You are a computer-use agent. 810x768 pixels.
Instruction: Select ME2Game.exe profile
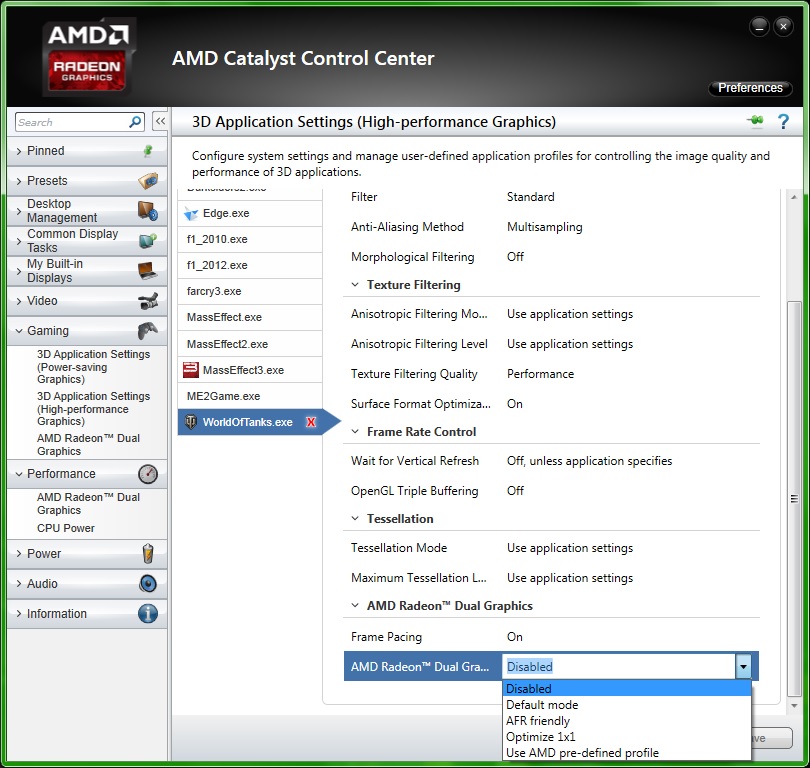click(x=250, y=396)
